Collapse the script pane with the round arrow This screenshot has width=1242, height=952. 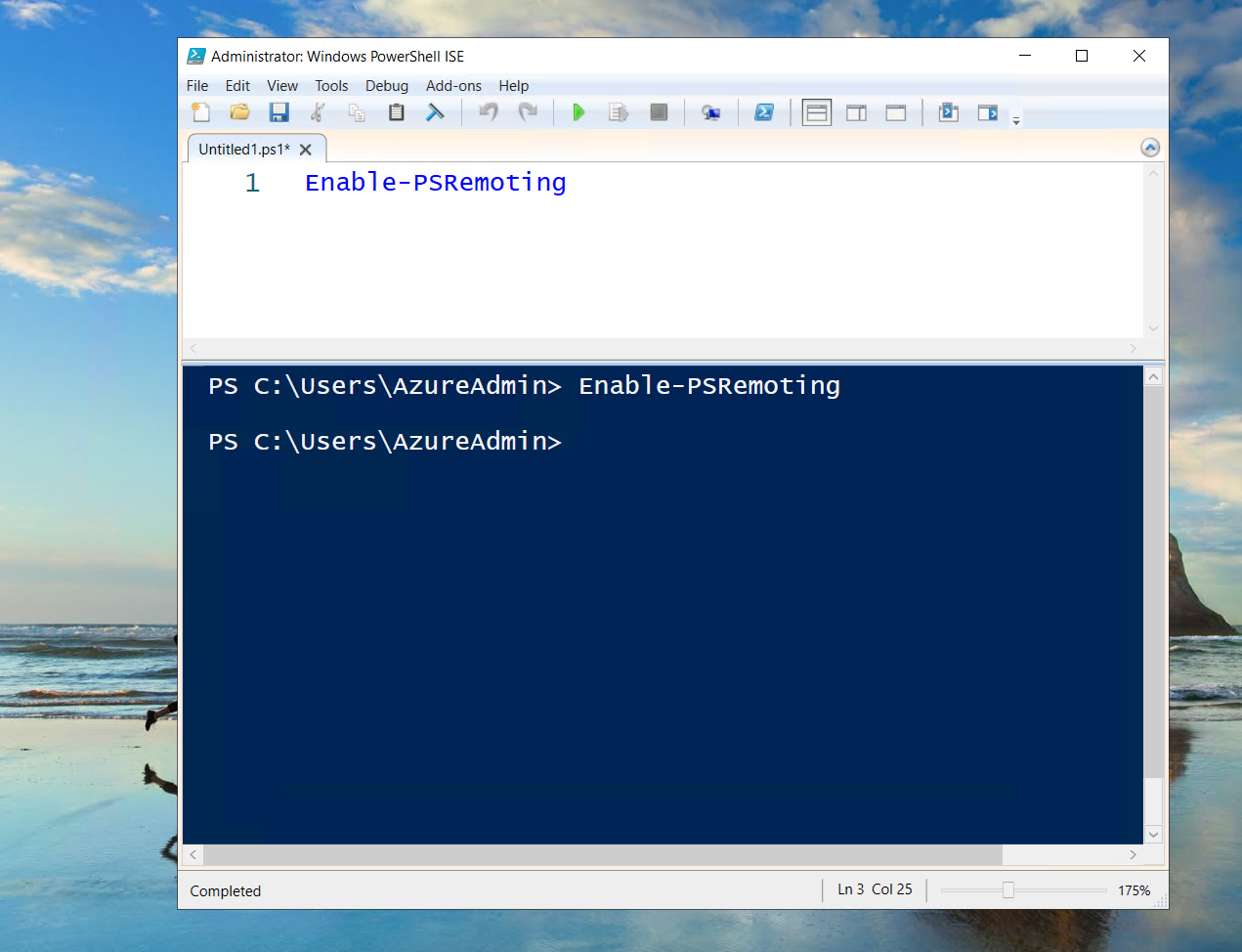1150,148
